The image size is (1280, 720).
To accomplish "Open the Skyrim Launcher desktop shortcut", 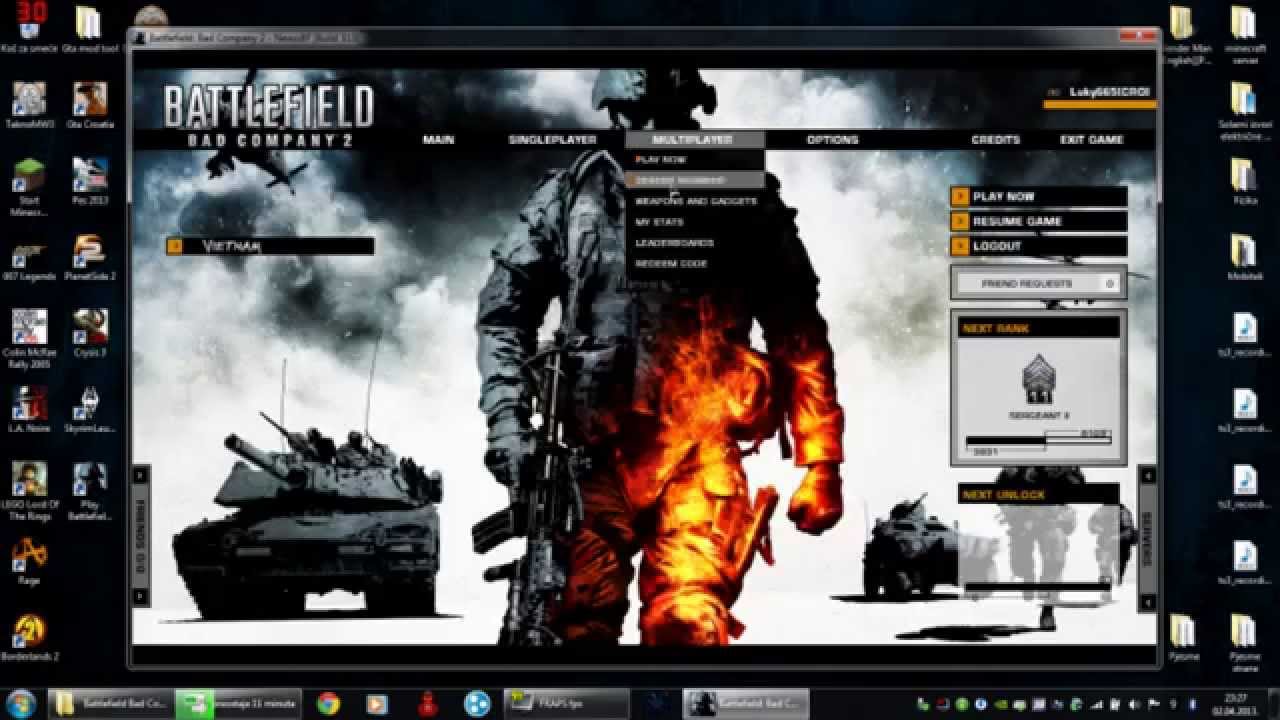I will pyautogui.click(x=90, y=410).
